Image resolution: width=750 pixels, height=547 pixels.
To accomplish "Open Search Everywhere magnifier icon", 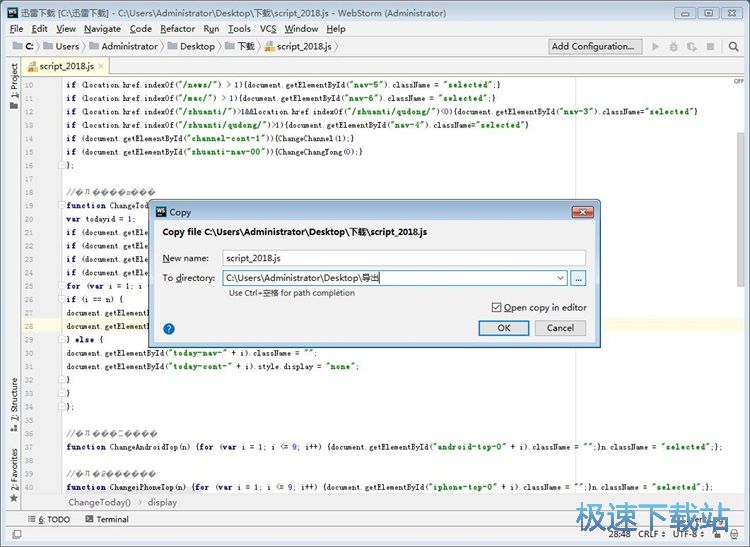I will tap(733, 46).
